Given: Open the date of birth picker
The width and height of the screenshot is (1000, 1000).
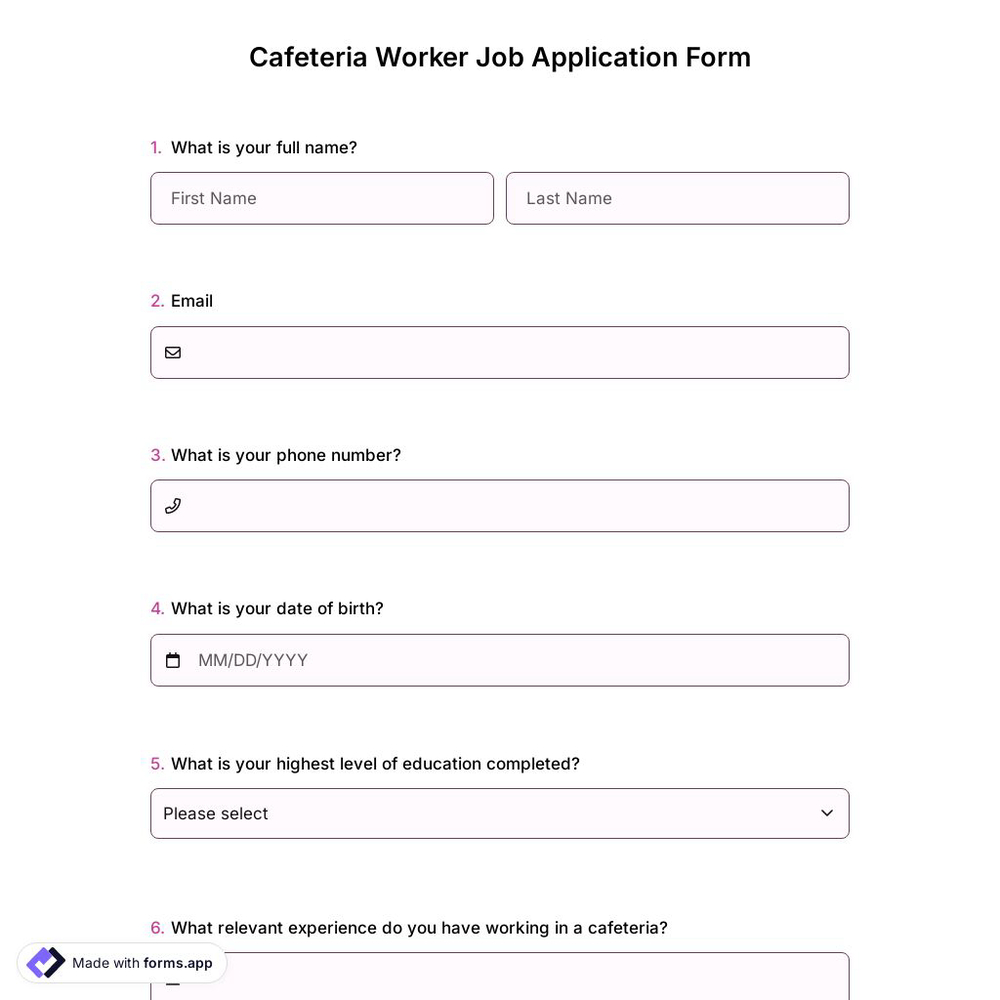Looking at the screenshot, I should point(500,660).
